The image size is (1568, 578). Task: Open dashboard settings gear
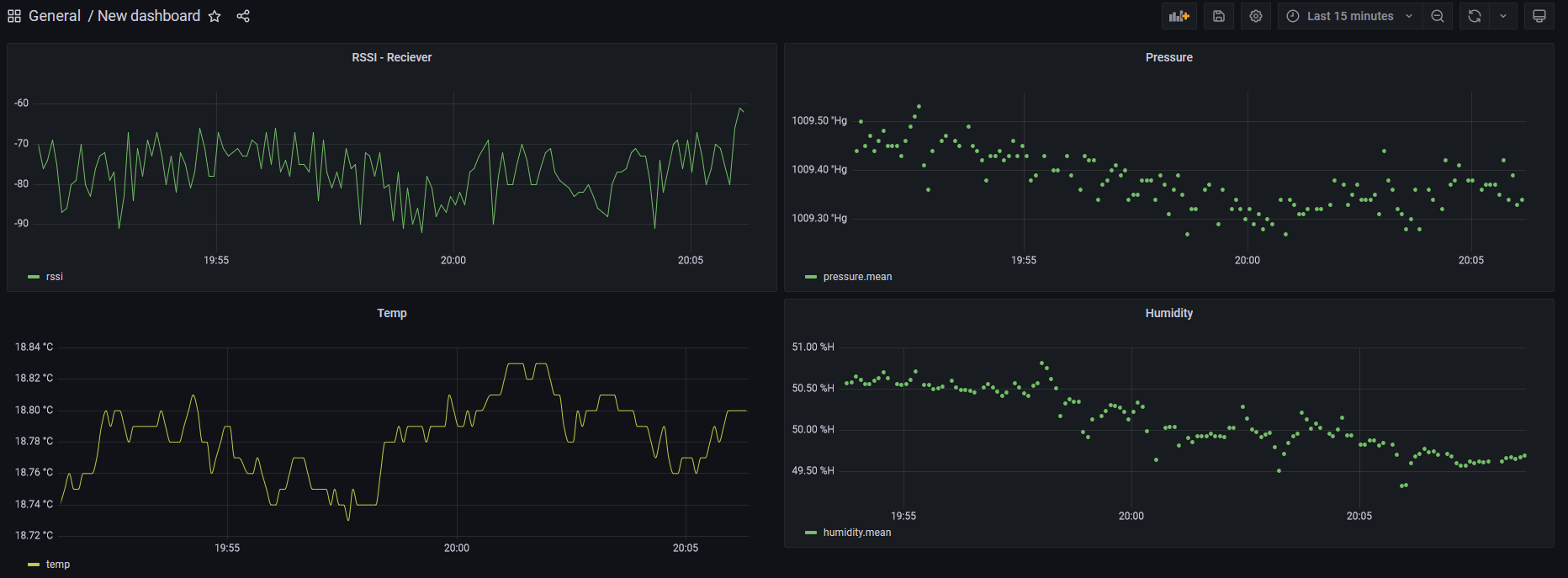click(x=1255, y=16)
